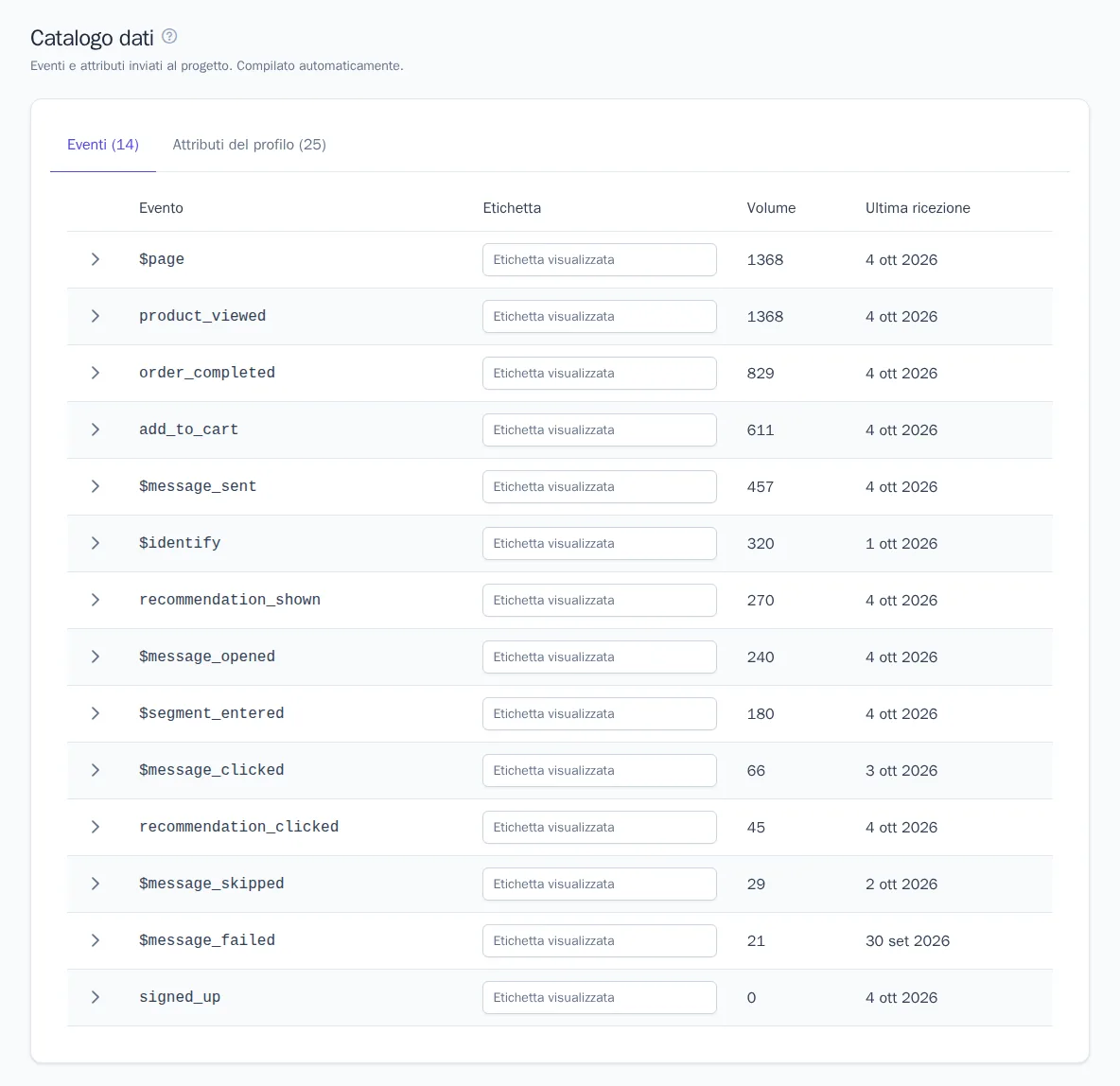The height and width of the screenshot is (1086, 1120).
Task: Expand the $page event row
Action: 95,259
